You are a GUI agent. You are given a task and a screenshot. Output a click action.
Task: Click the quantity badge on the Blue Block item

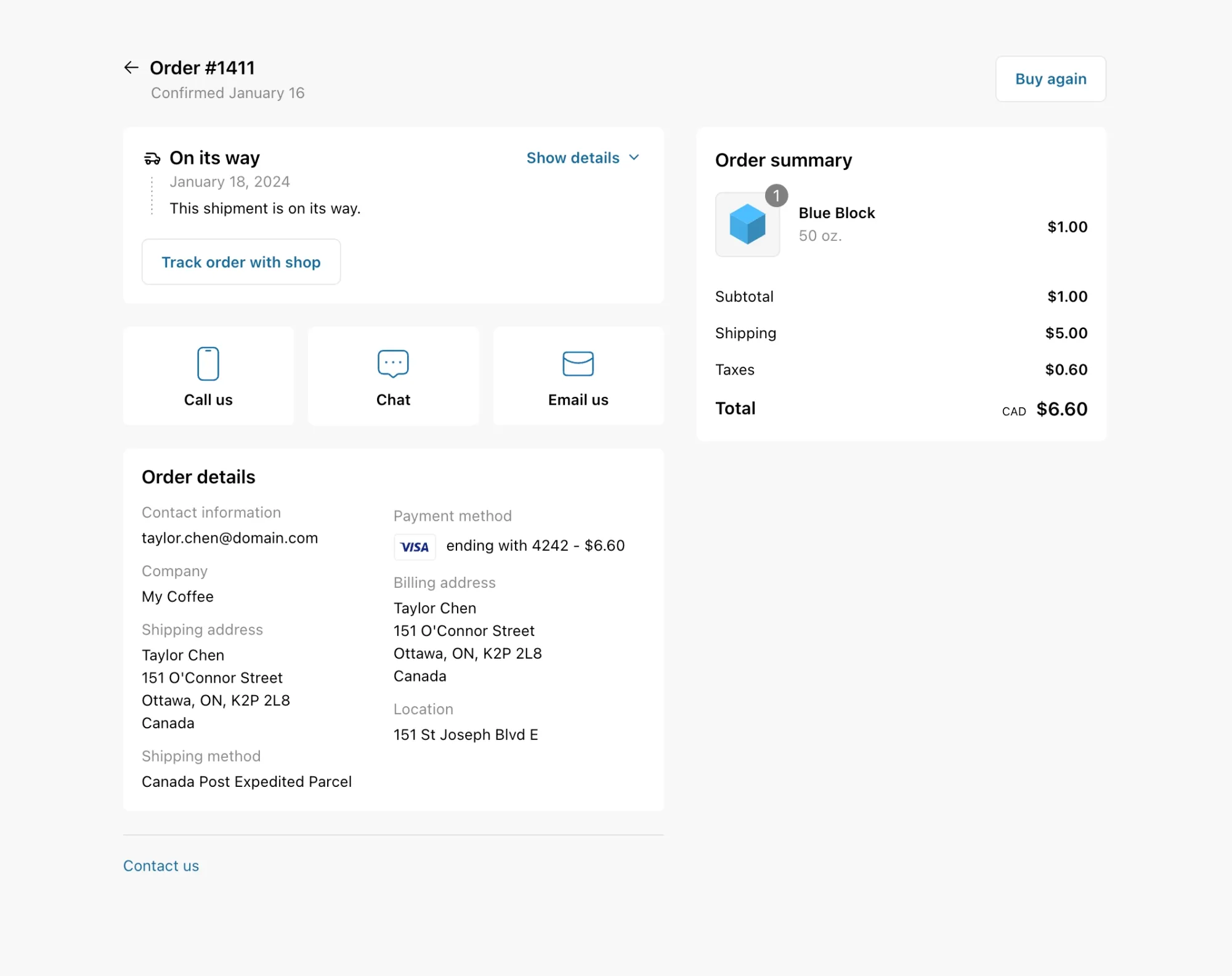[777, 196]
